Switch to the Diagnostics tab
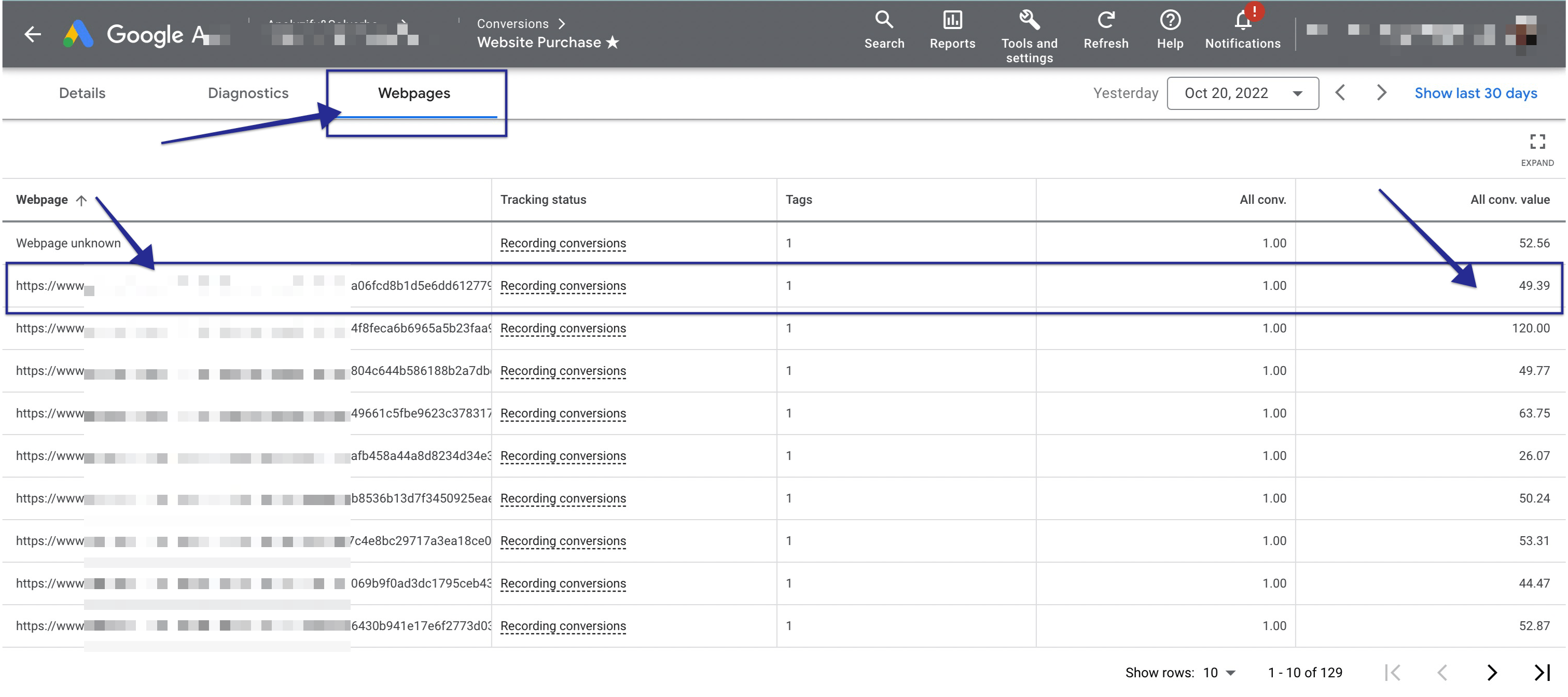Viewport: 1568px width, 697px height. click(248, 93)
